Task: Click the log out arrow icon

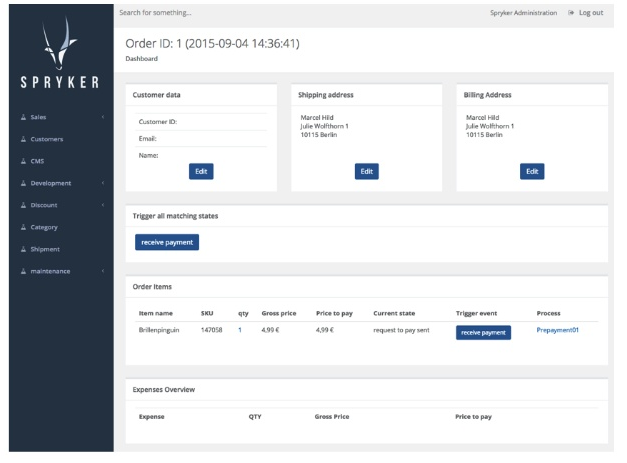Action: [x=571, y=13]
